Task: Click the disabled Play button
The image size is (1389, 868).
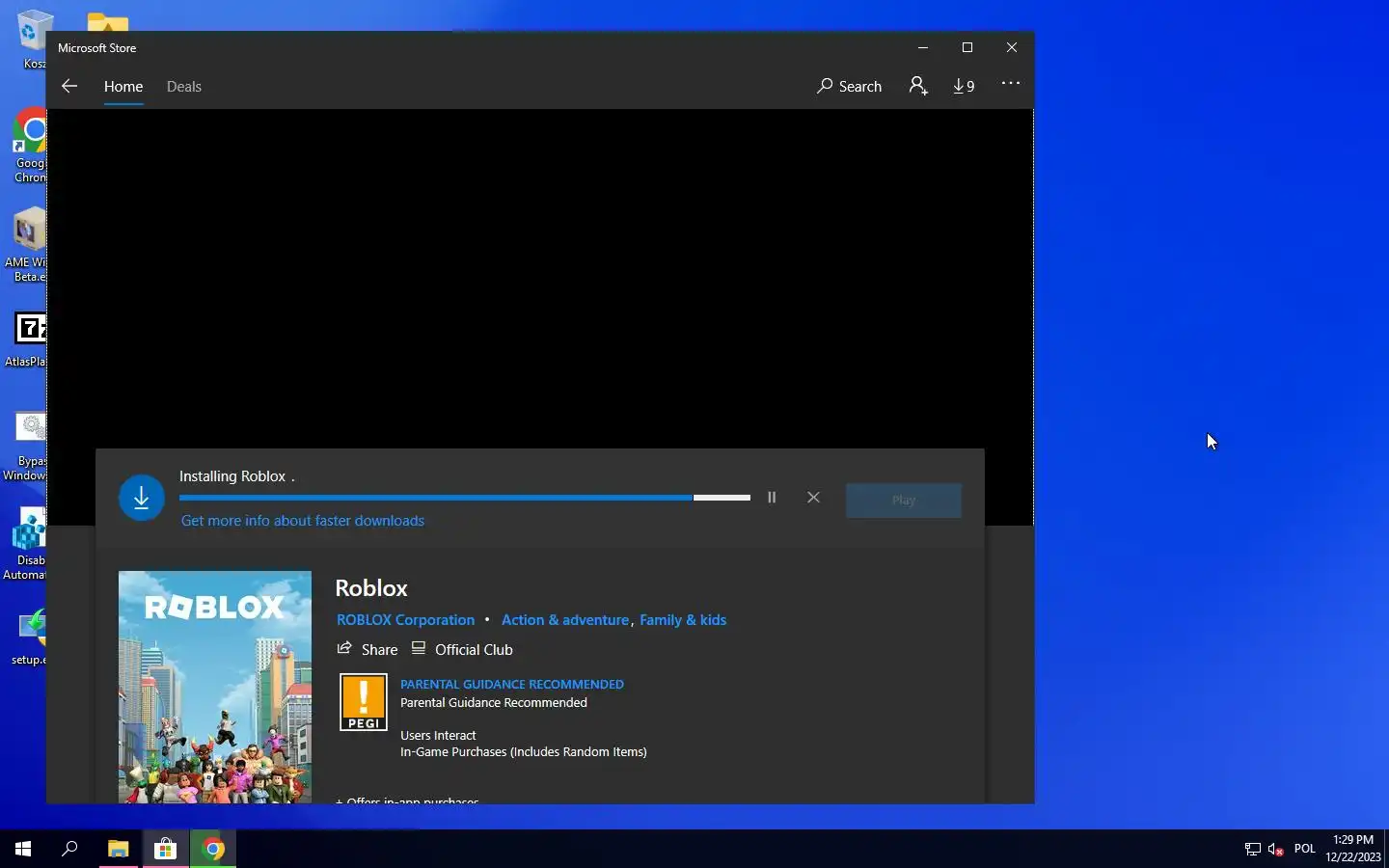Action: [904, 500]
